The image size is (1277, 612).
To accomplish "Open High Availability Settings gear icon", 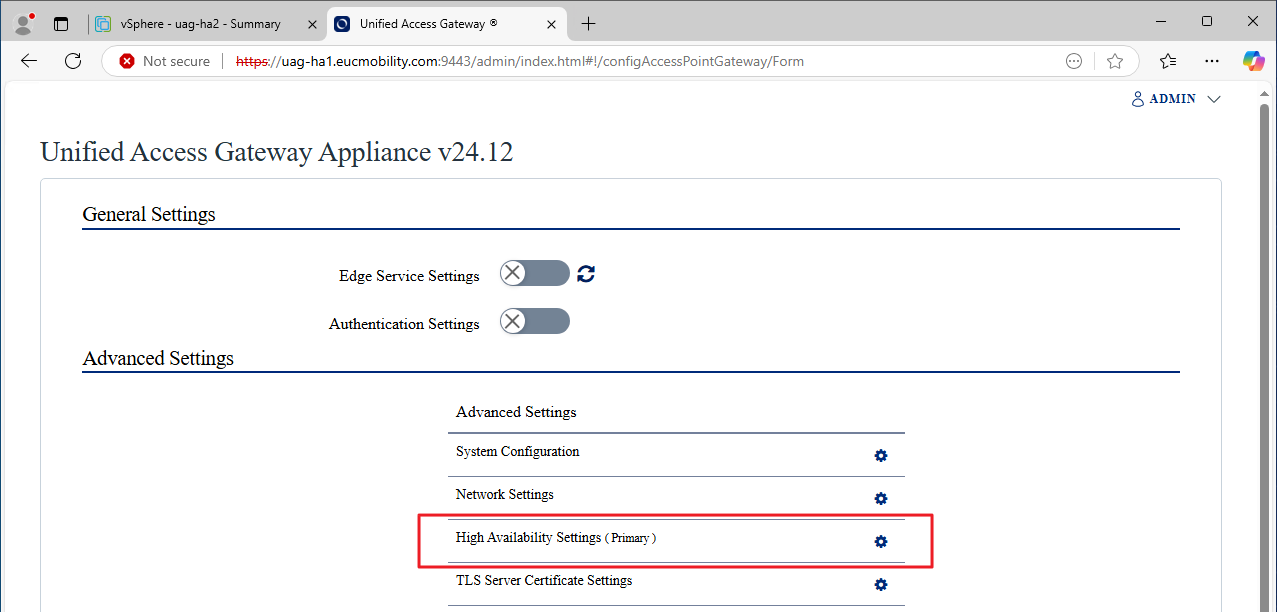I will tap(880, 541).
